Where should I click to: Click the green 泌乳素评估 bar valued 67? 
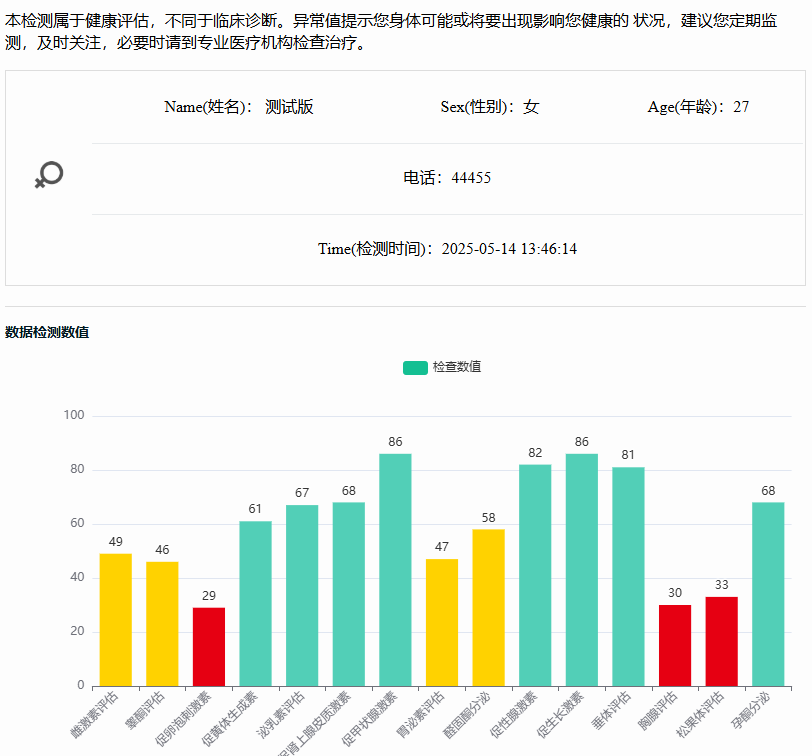(x=302, y=595)
